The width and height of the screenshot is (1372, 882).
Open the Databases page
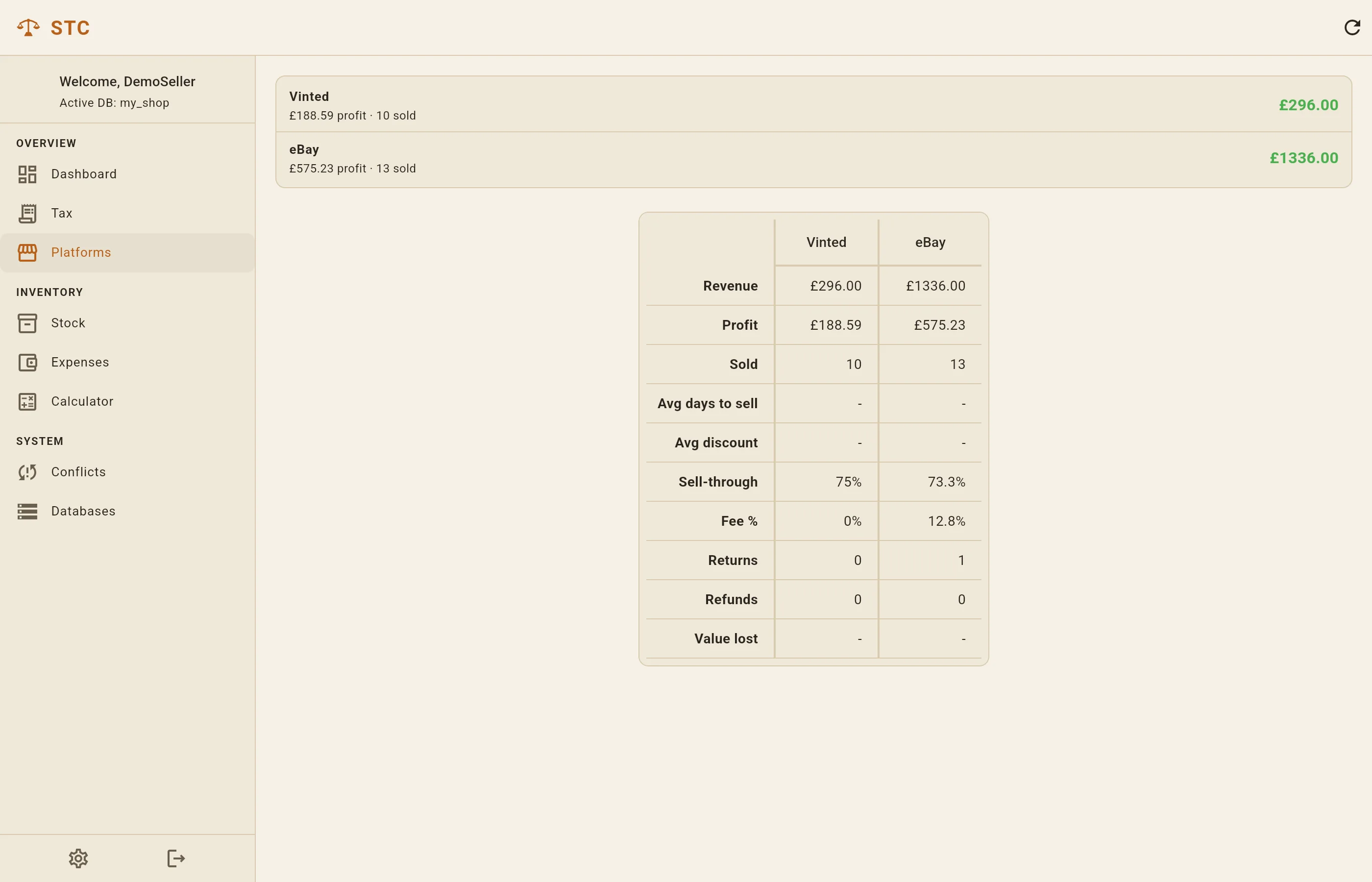tap(128, 511)
